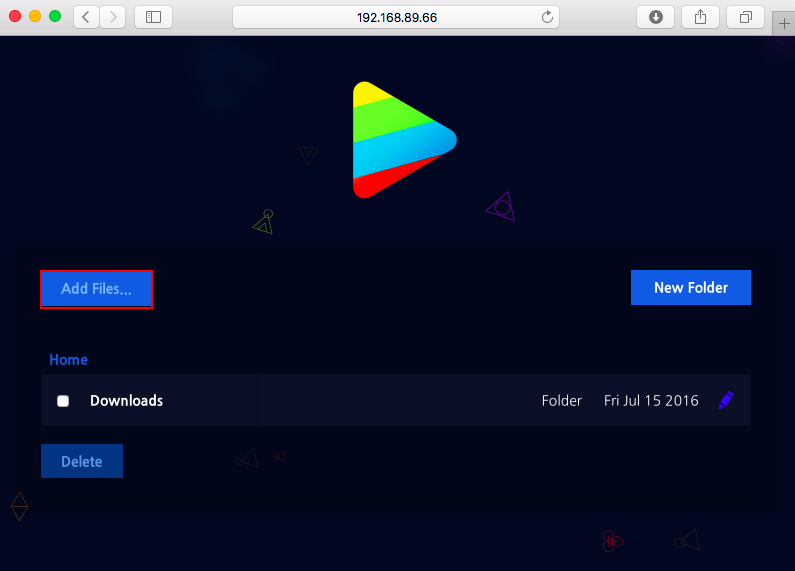The width and height of the screenshot is (795, 571).
Task: Show all tabs with the tab overview icon
Action: coord(745,17)
